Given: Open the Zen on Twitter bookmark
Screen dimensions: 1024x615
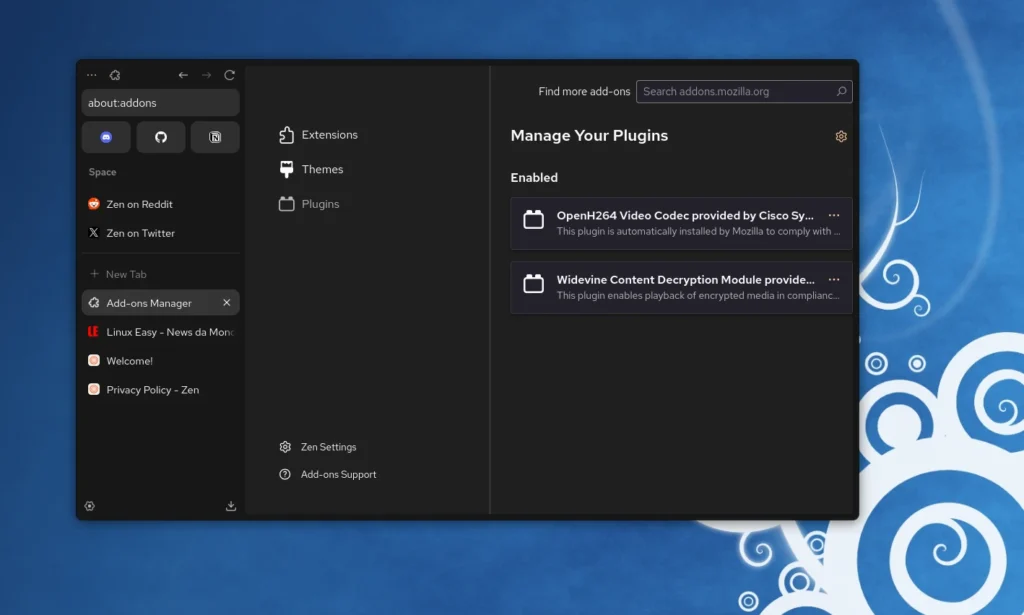Looking at the screenshot, I should point(161,232).
